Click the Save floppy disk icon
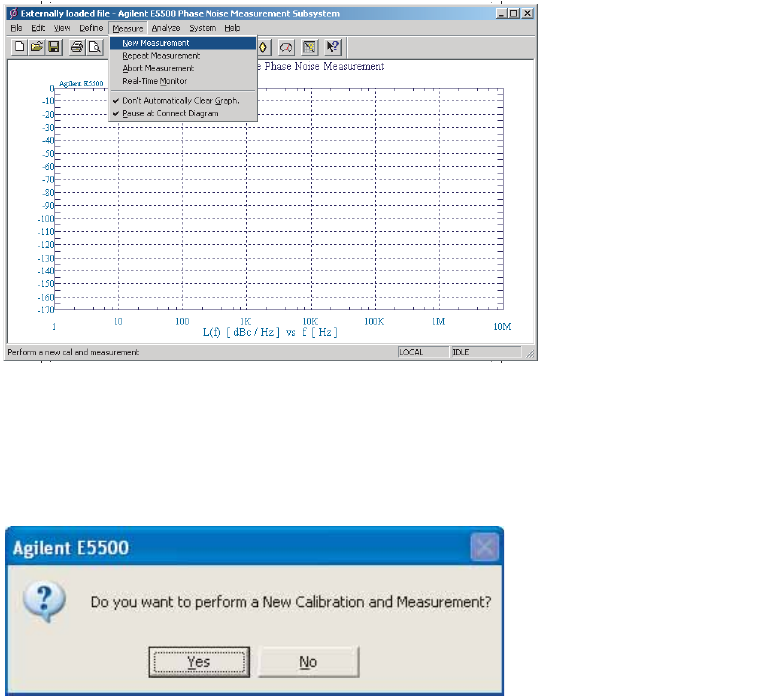 pos(54,47)
